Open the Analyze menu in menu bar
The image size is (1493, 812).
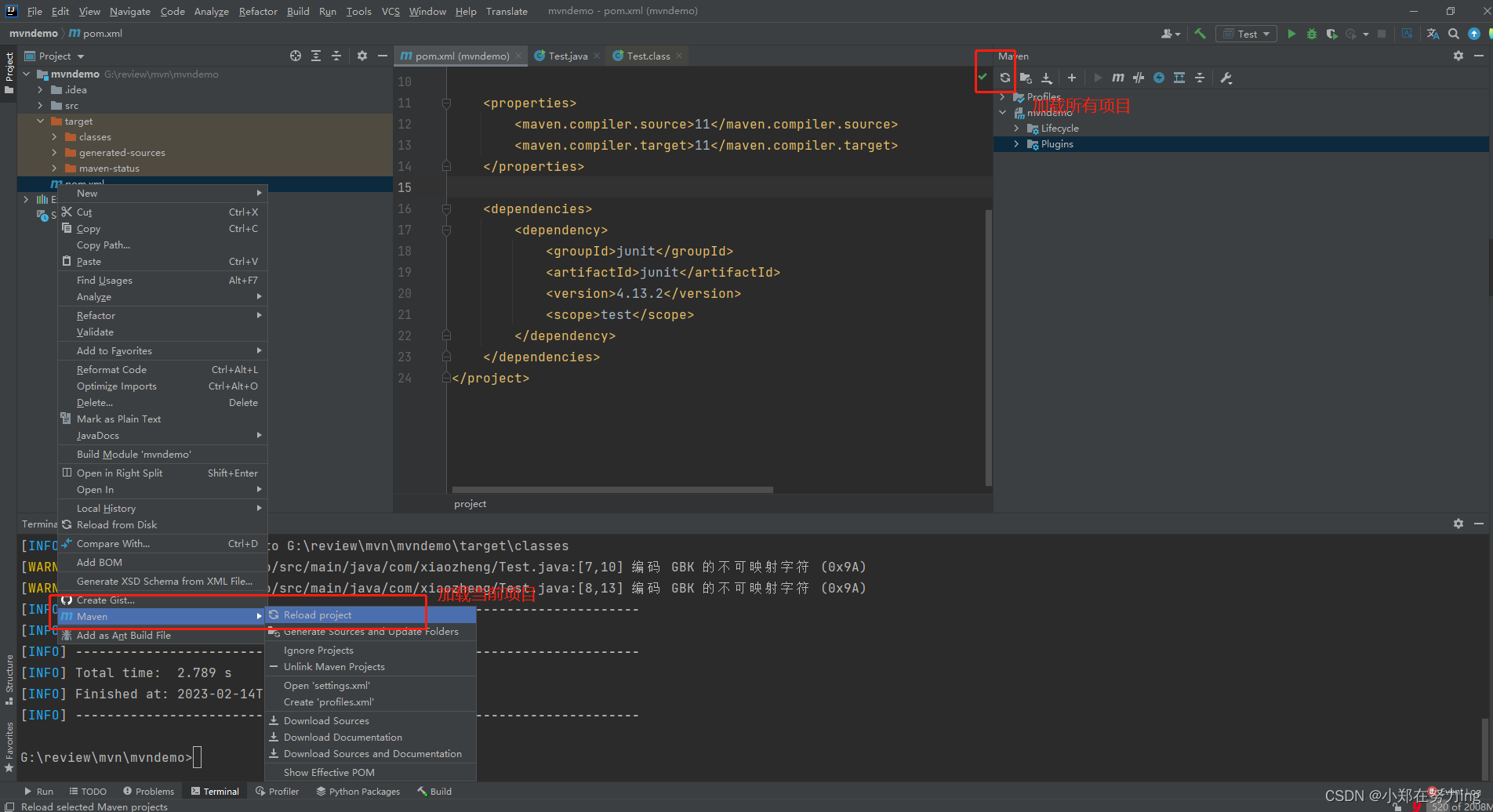click(211, 11)
